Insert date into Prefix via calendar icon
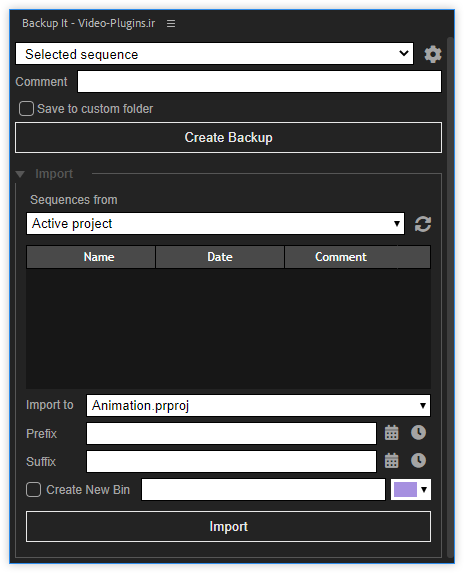The image size is (464, 573). (x=392, y=433)
